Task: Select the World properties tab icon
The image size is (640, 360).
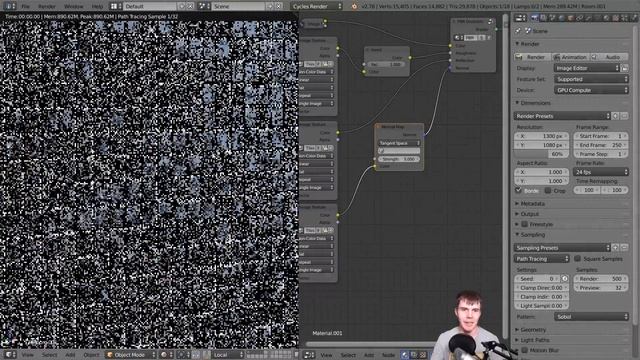Action: pyautogui.click(x=561, y=18)
